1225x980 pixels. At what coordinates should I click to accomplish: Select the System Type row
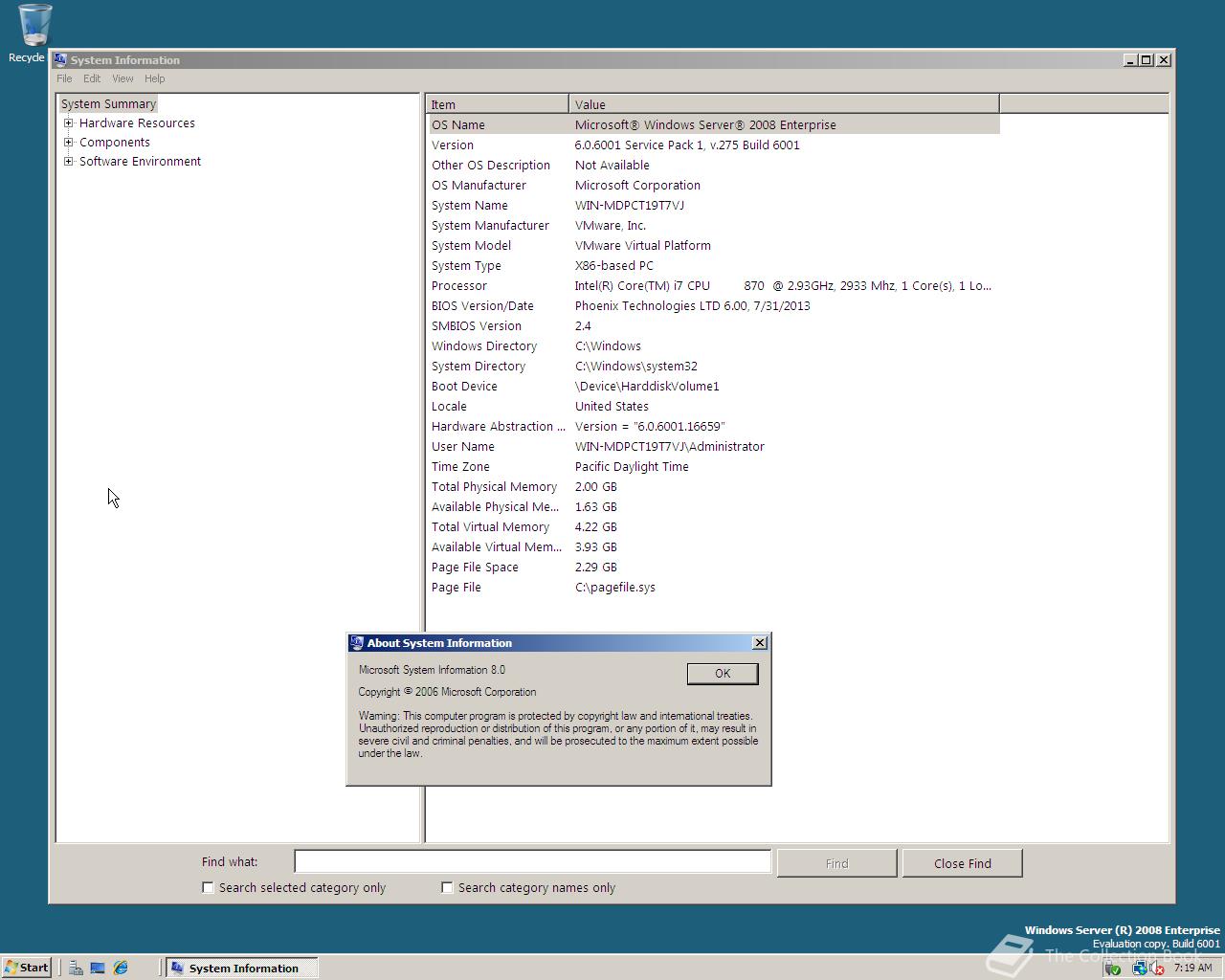click(x=713, y=265)
